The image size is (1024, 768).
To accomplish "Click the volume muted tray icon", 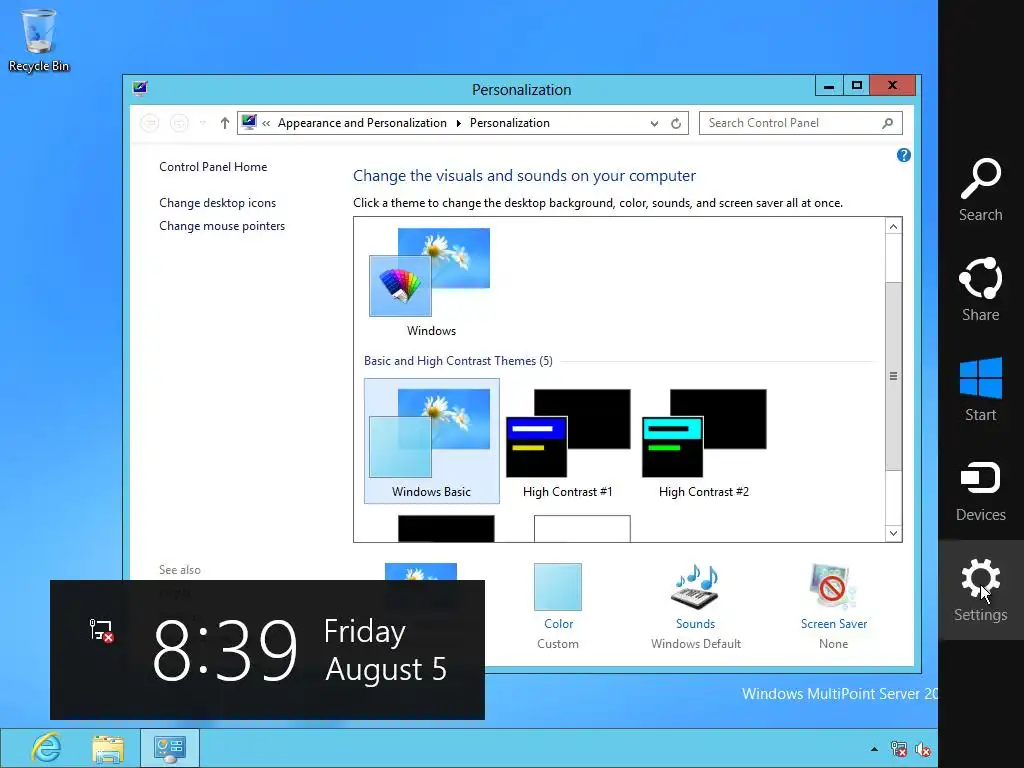I will pyautogui.click(x=923, y=749).
